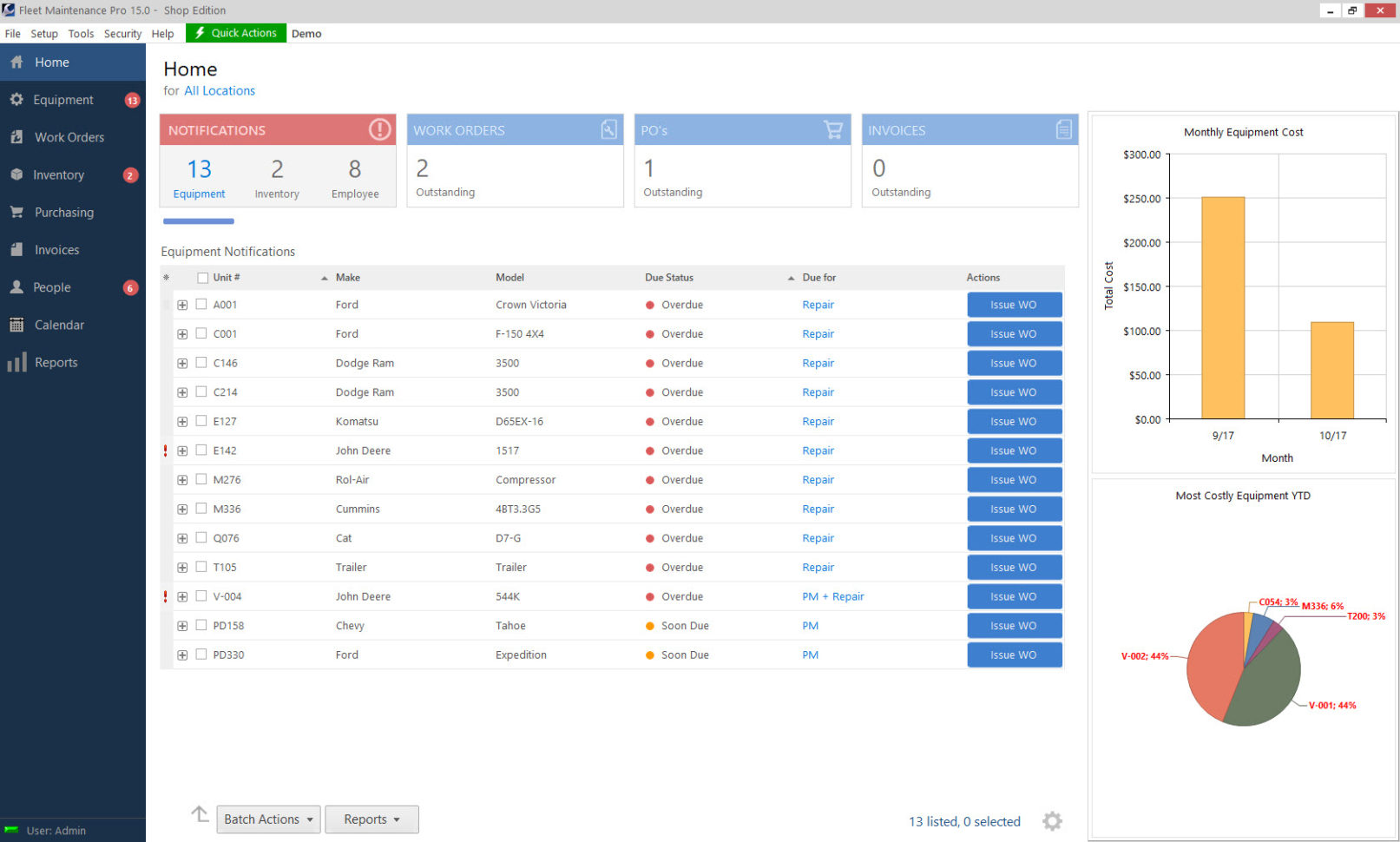Open the Reports dropdown at the bottom

(x=371, y=819)
